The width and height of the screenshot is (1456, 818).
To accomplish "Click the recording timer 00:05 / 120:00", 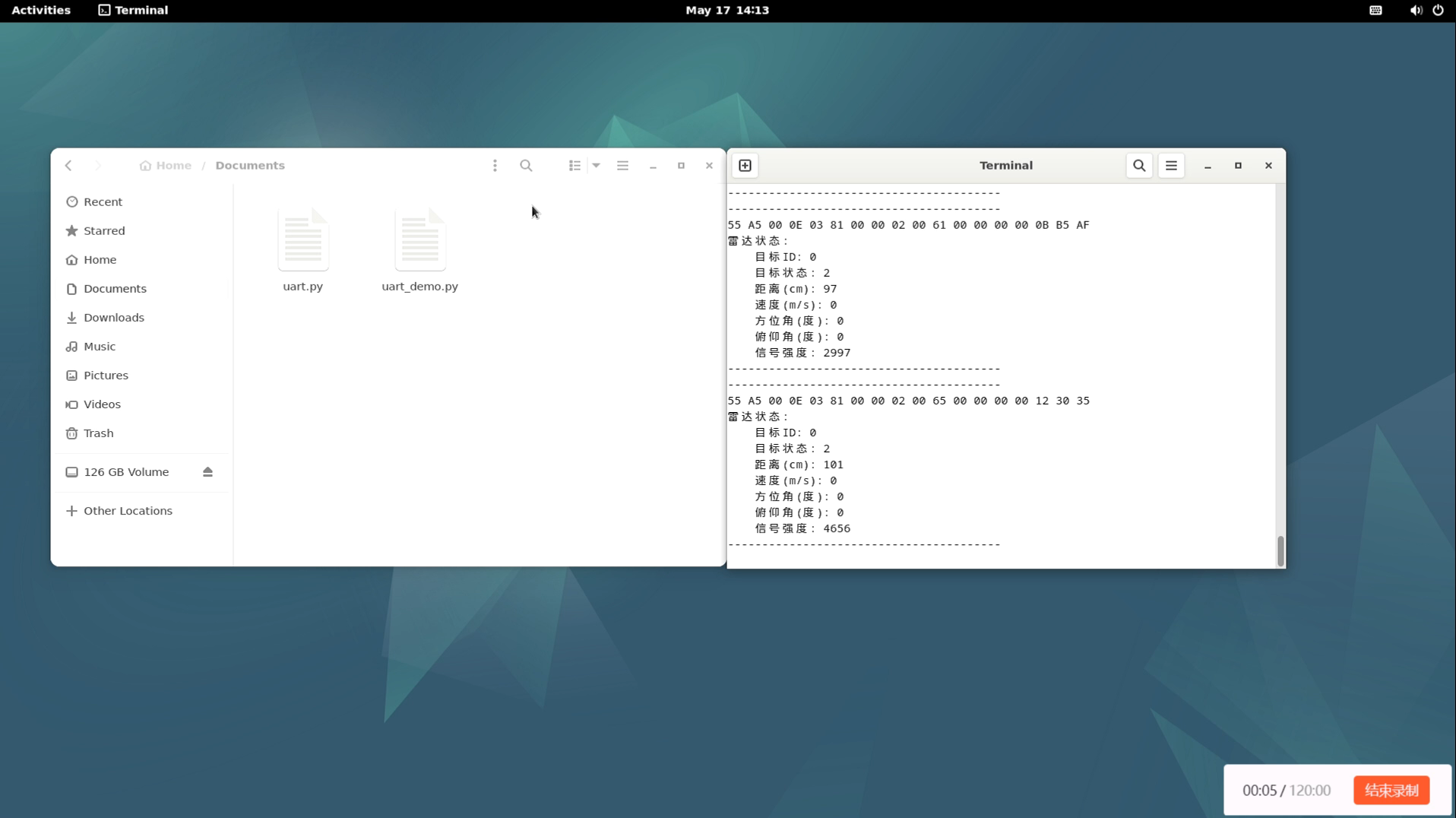I will point(1287,791).
